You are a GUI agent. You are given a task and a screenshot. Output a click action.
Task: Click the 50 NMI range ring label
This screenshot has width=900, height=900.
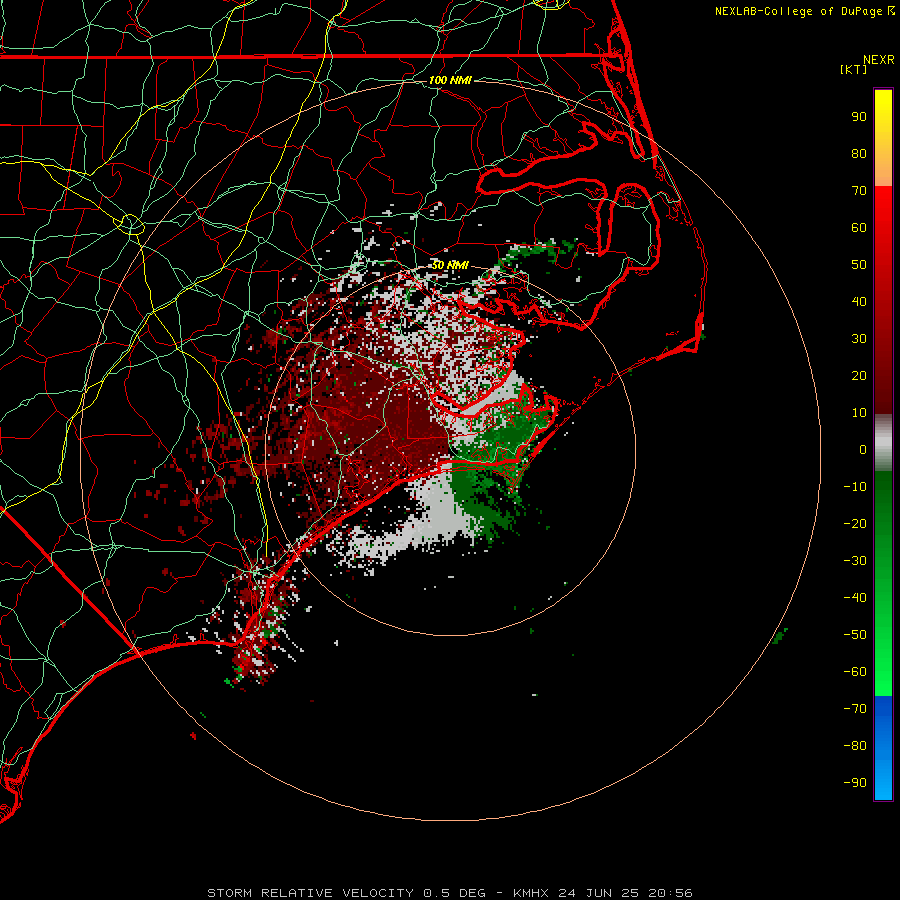click(450, 265)
